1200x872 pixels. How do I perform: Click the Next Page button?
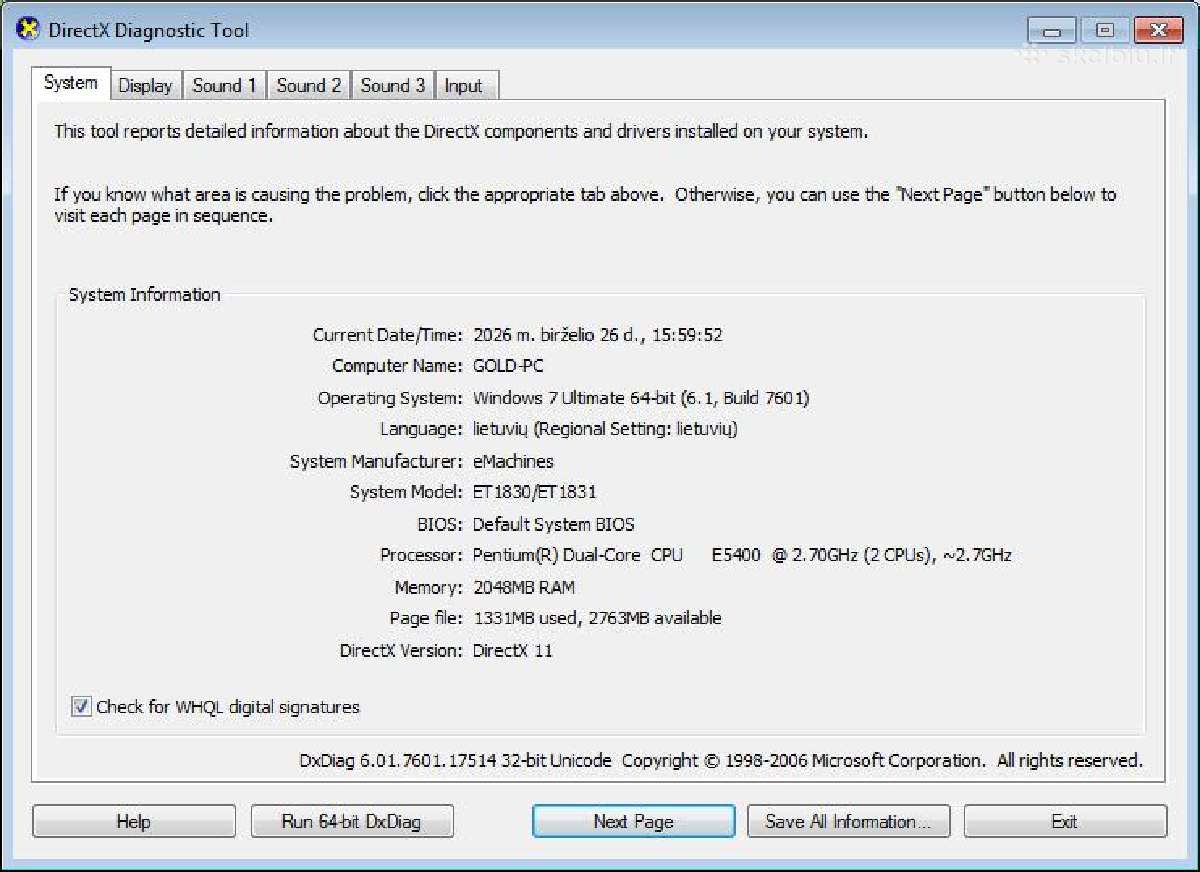pyautogui.click(x=634, y=822)
